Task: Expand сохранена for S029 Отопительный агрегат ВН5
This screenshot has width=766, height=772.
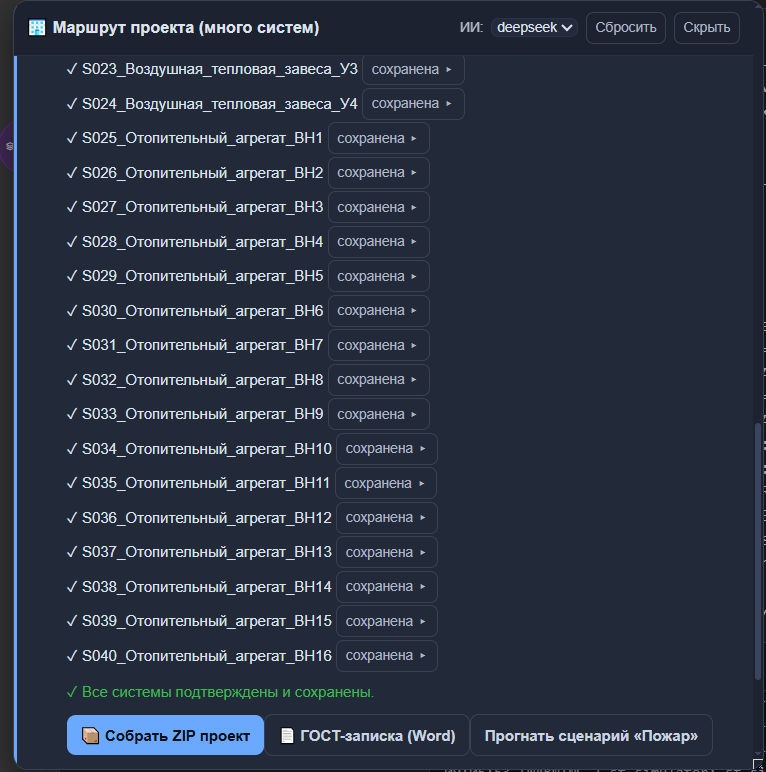Action: tap(379, 276)
